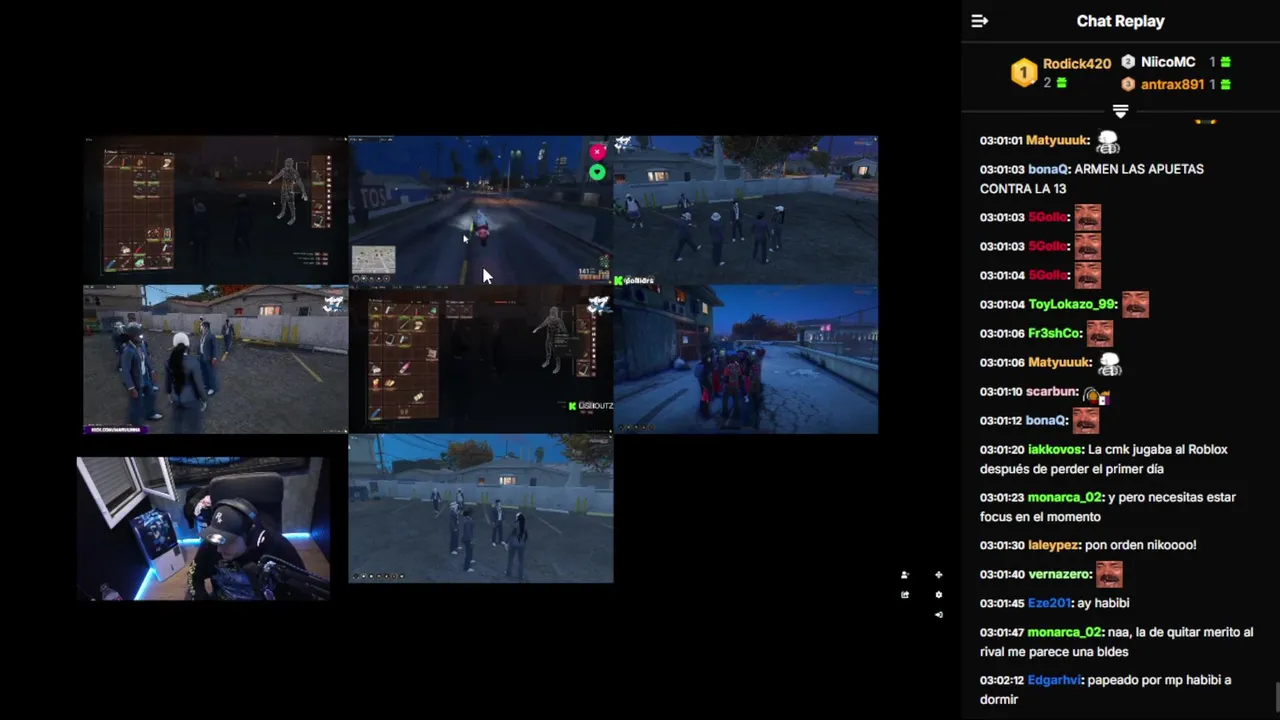The width and height of the screenshot is (1280, 720).
Task: Click the green gift icon beside NiicoMC
Action: (x=1225, y=62)
